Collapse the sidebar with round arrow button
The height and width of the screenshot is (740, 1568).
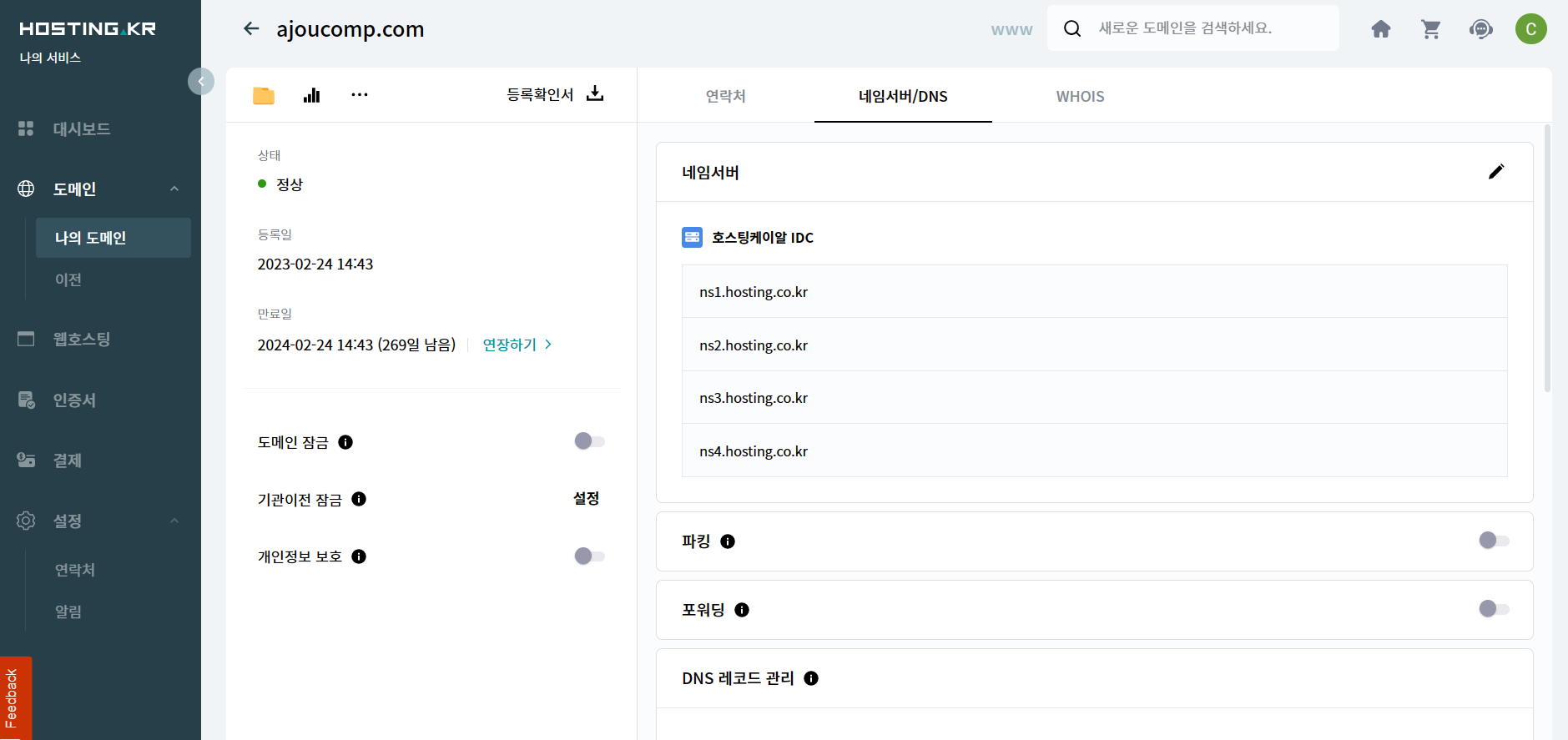click(200, 81)
